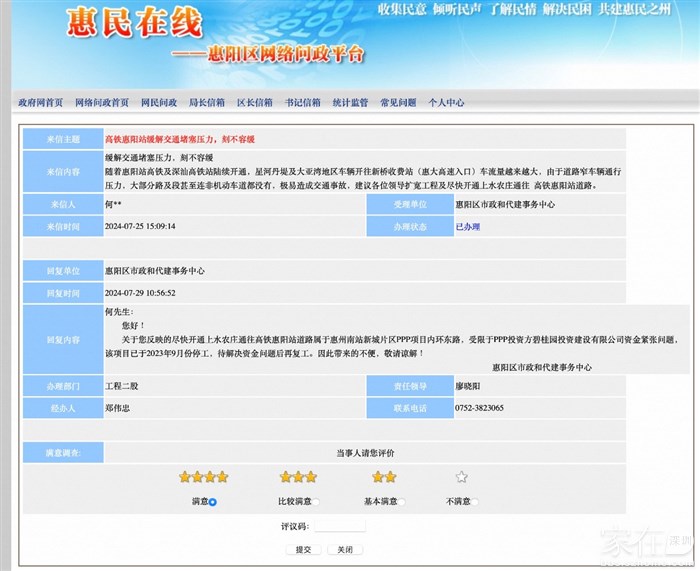700x571 pixels.
Task: Click the four-star satisfaction rating icon
Action: (x=203, y=477)
